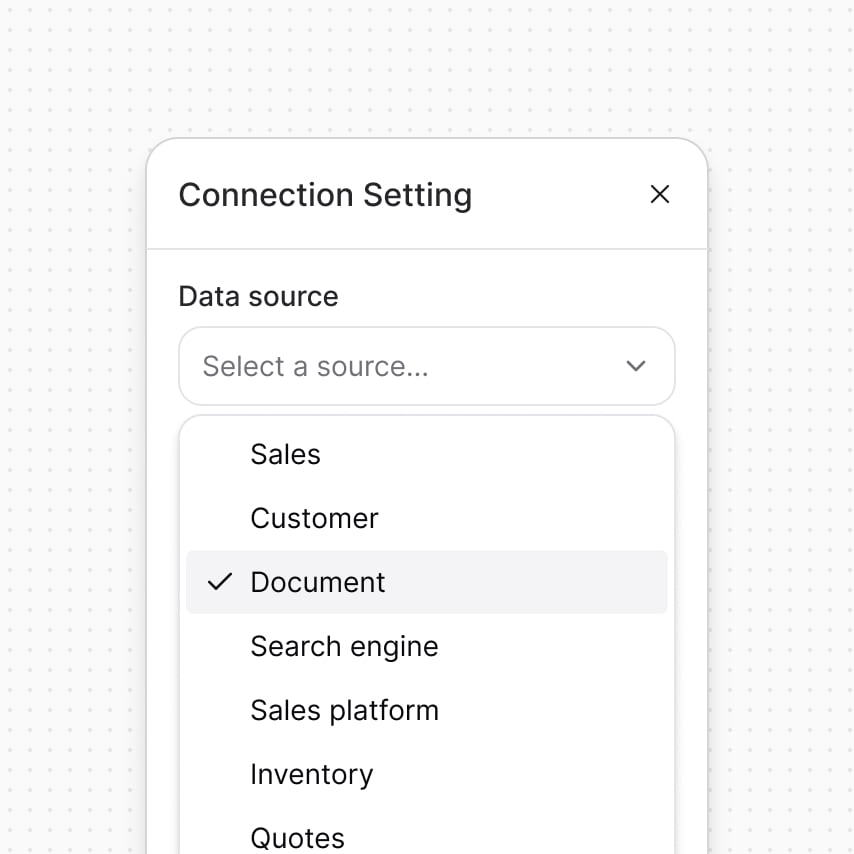Close the Connection Setting dialog
854x854 pixels.
659,194
